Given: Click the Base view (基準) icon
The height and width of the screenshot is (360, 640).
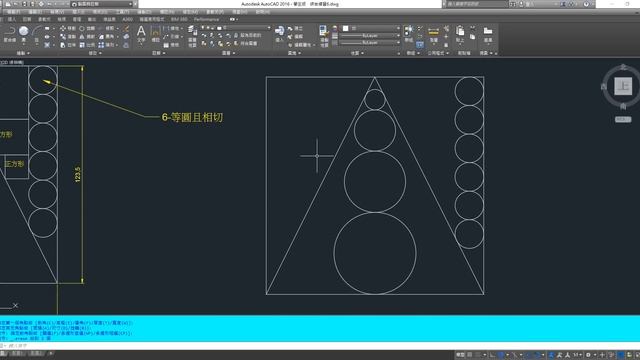Looking at the screenshot, I should pyautogui.click(x=488, y=34).
